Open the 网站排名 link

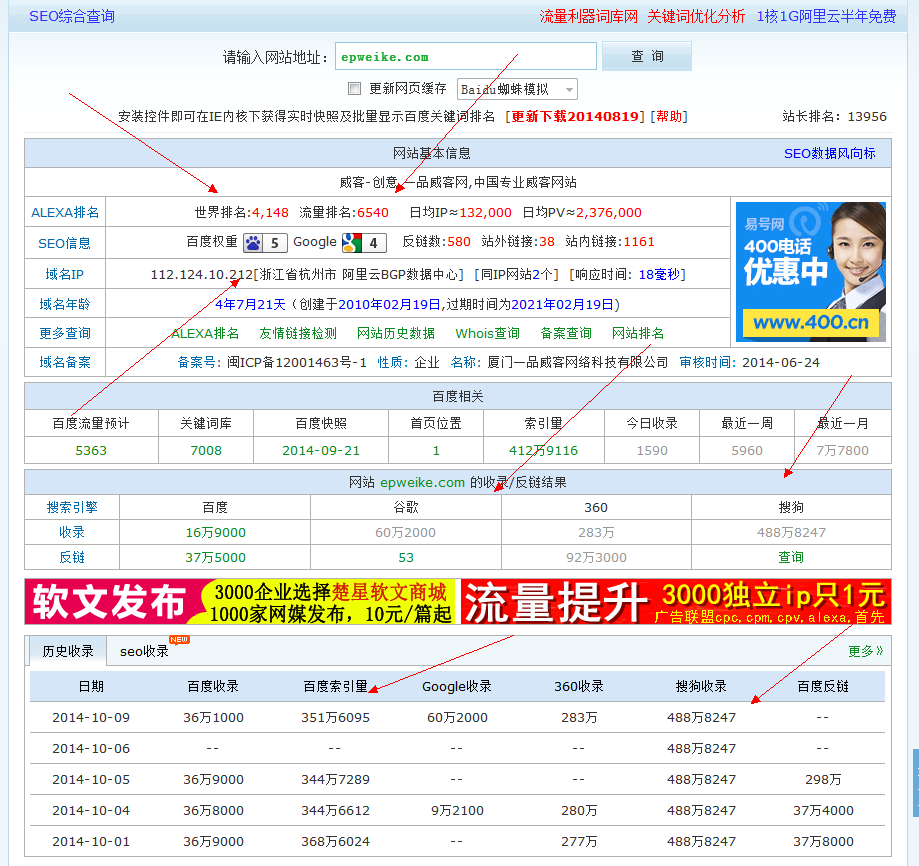(x=638, y=333)
